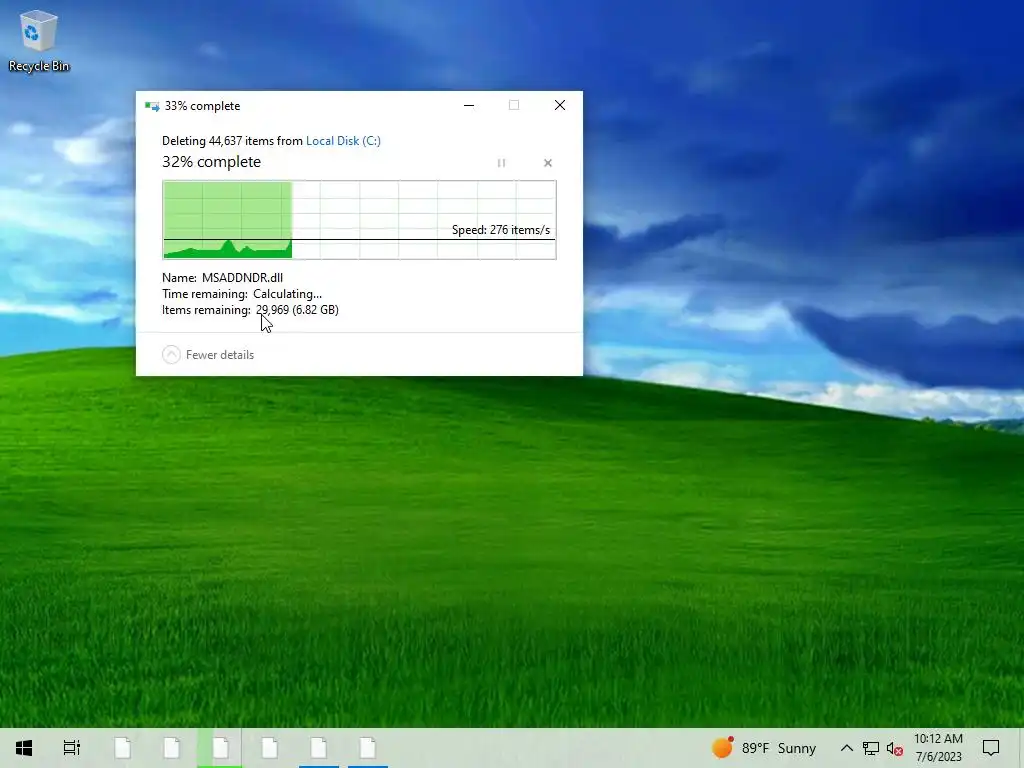This screenshot has height=768, width=1024.
Task: Click the Name: MSADDNDR.dll text
Action: coord(223,278)
